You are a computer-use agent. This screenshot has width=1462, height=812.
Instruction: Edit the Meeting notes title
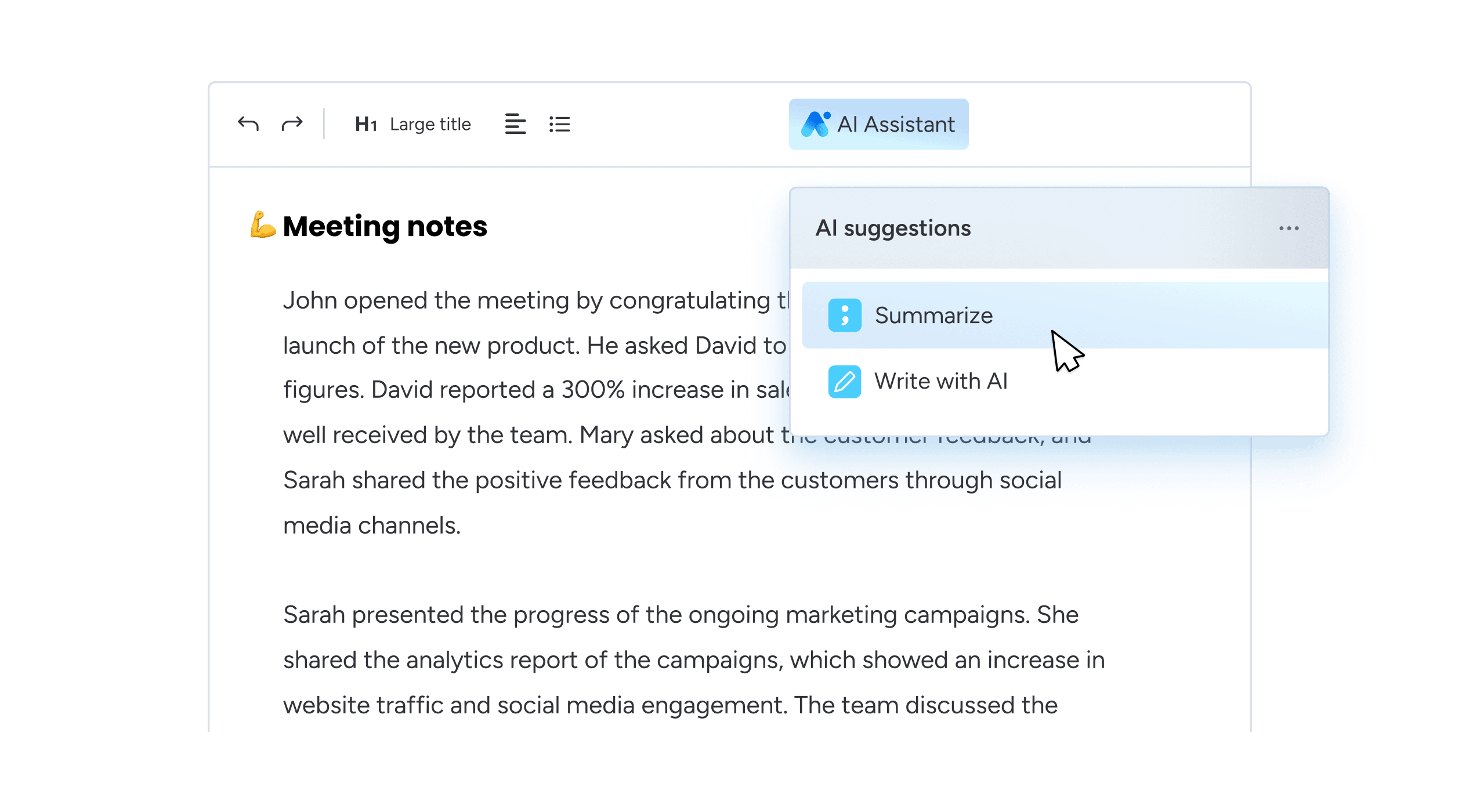[385, 226]
